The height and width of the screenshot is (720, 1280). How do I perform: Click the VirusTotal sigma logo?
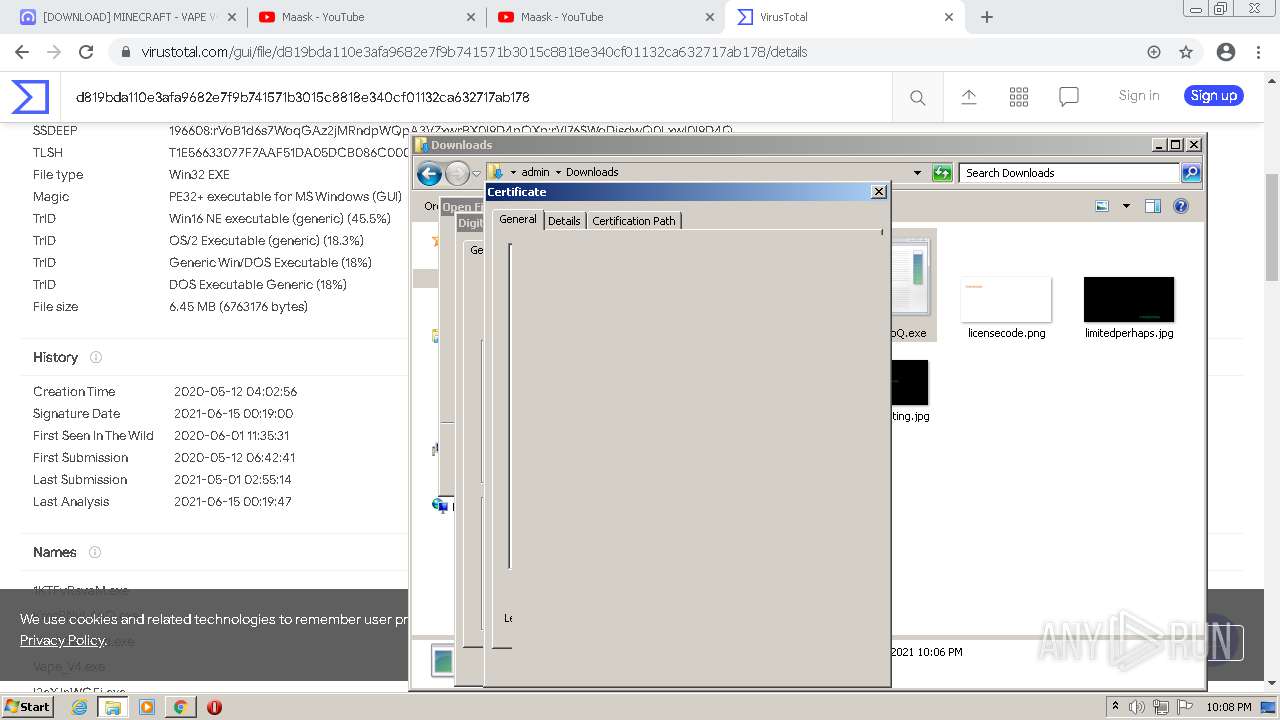click(x=30, y=97)
